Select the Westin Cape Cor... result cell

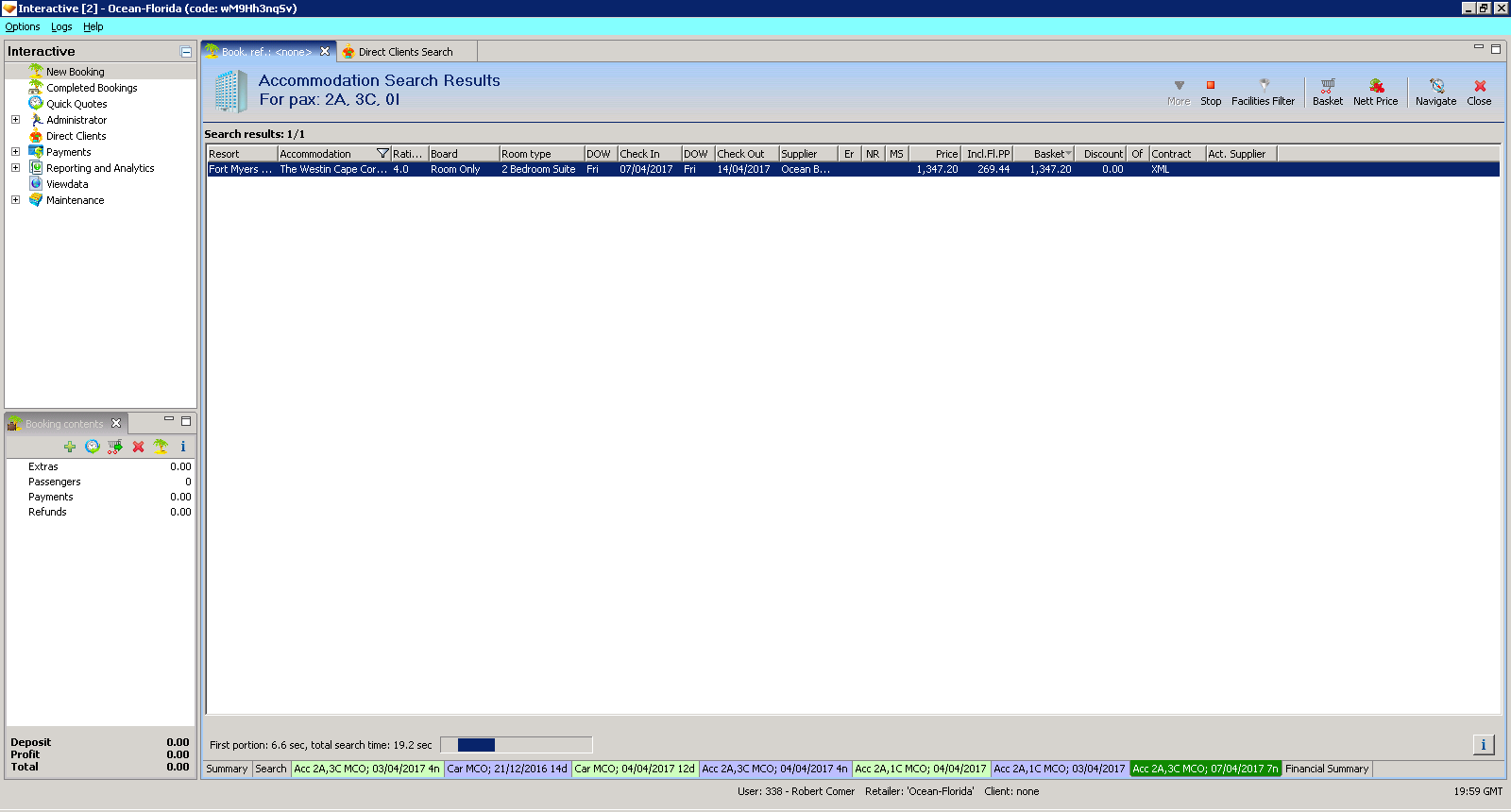333,170
